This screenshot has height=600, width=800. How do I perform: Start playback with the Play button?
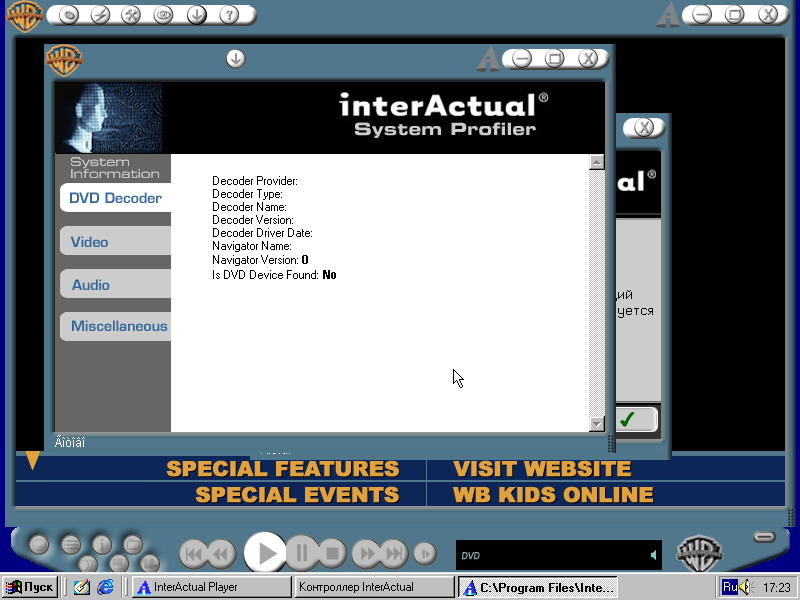265,553
